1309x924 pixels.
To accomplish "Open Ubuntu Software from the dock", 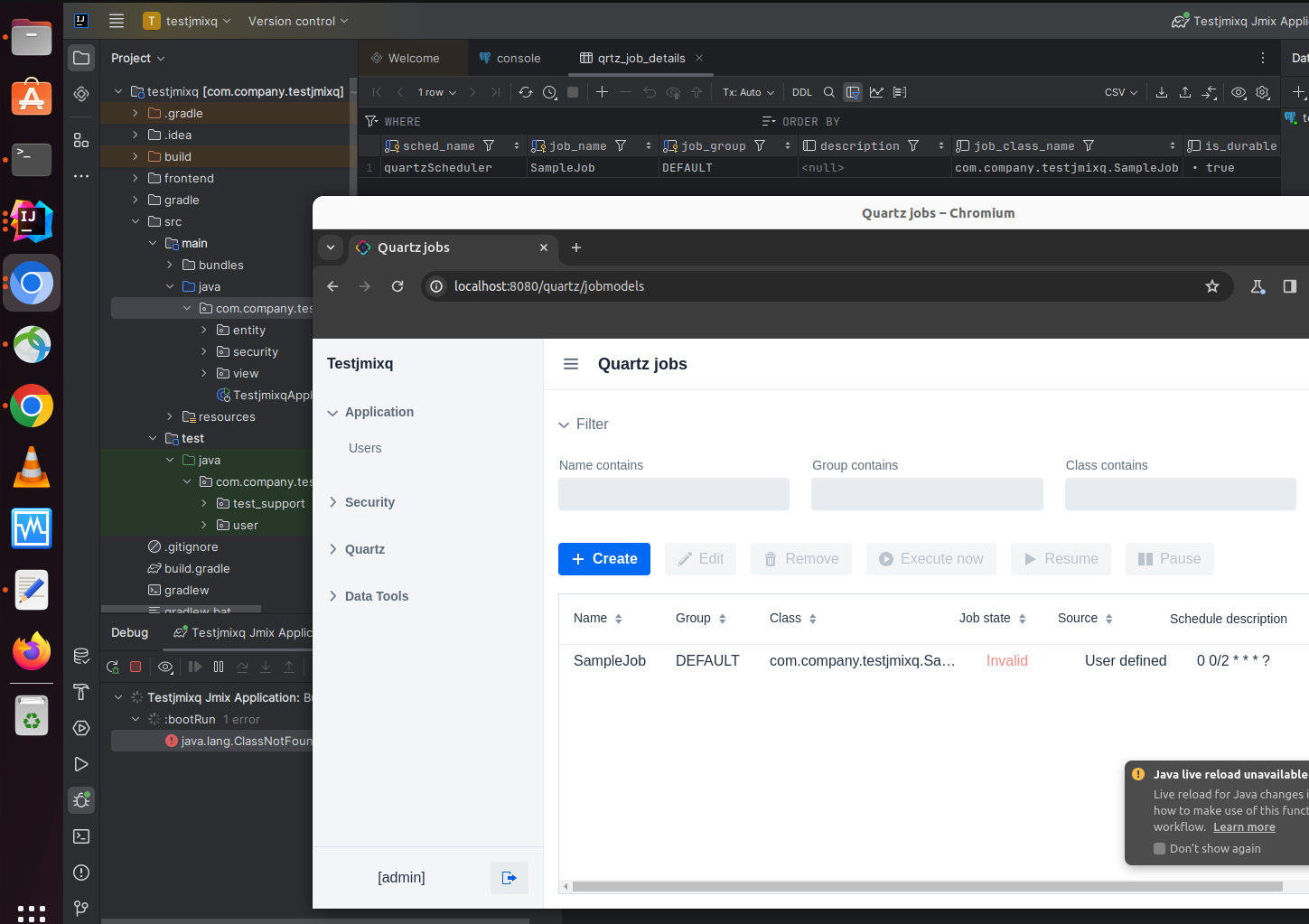I will point(32,98).
